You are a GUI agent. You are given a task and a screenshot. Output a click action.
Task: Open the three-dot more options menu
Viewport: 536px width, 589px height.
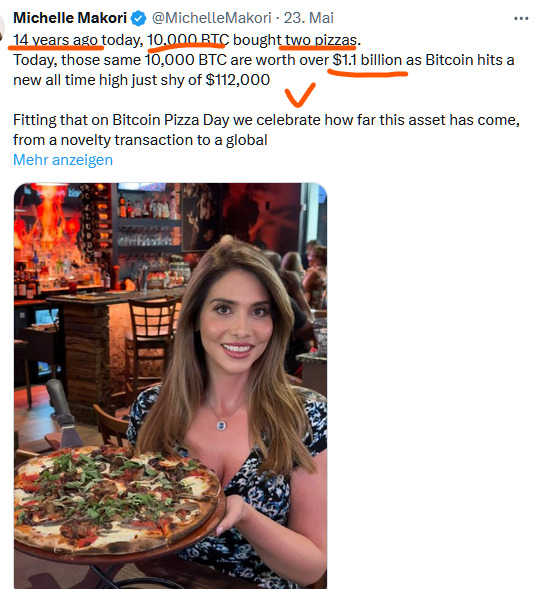click(521, 18)
